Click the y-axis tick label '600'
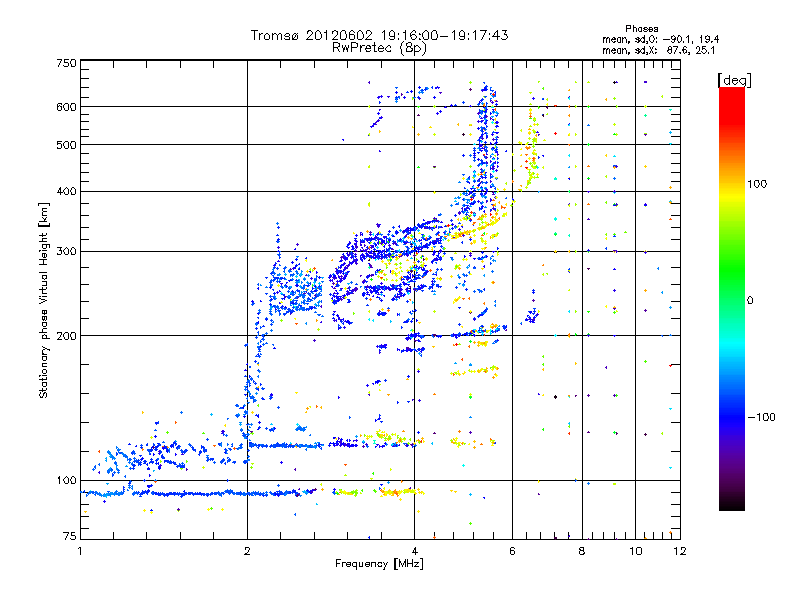This screenshot has width=800, height=600. click(66, 107)
